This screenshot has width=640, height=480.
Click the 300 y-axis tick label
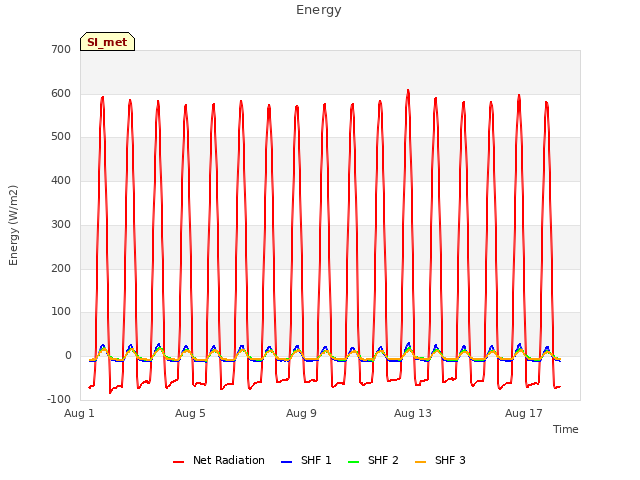(x=61, y=224)
